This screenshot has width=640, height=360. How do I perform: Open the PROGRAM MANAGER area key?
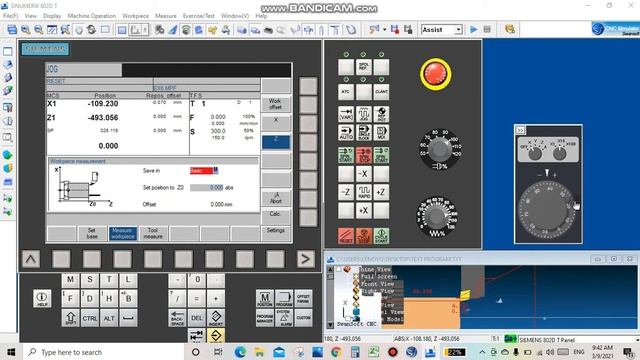[264, 318]
